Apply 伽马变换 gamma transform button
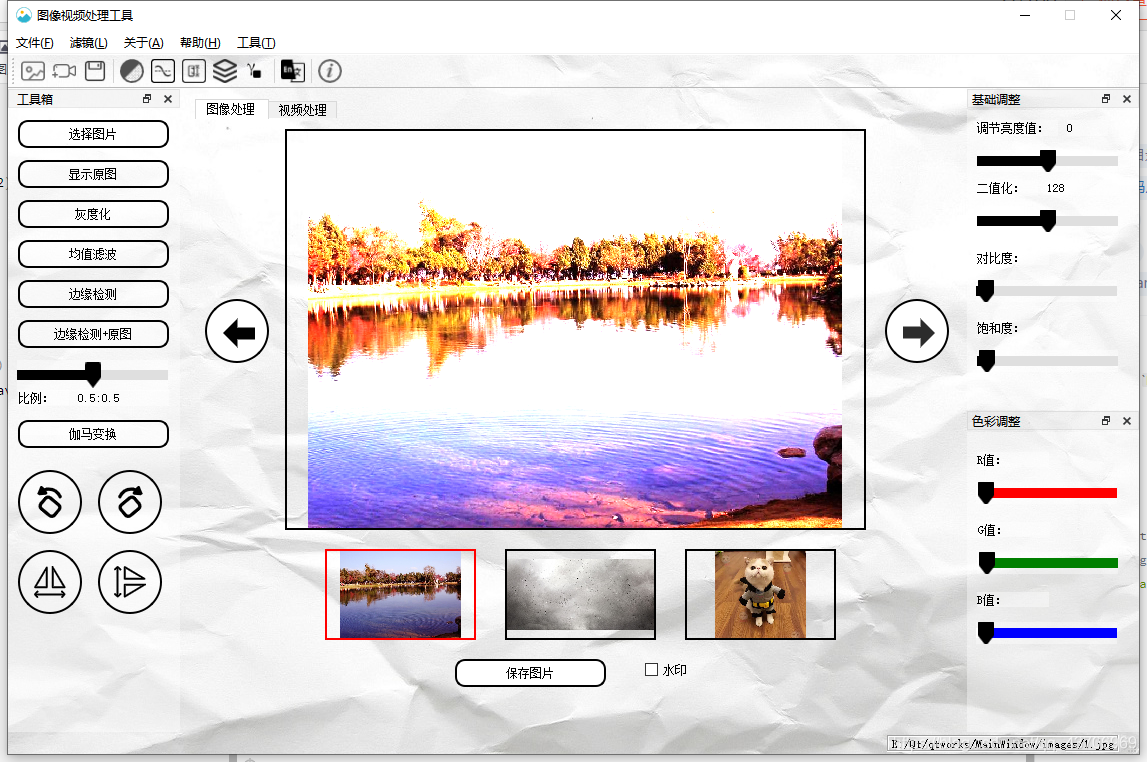 pyautogui.click(x=93, y=434)
